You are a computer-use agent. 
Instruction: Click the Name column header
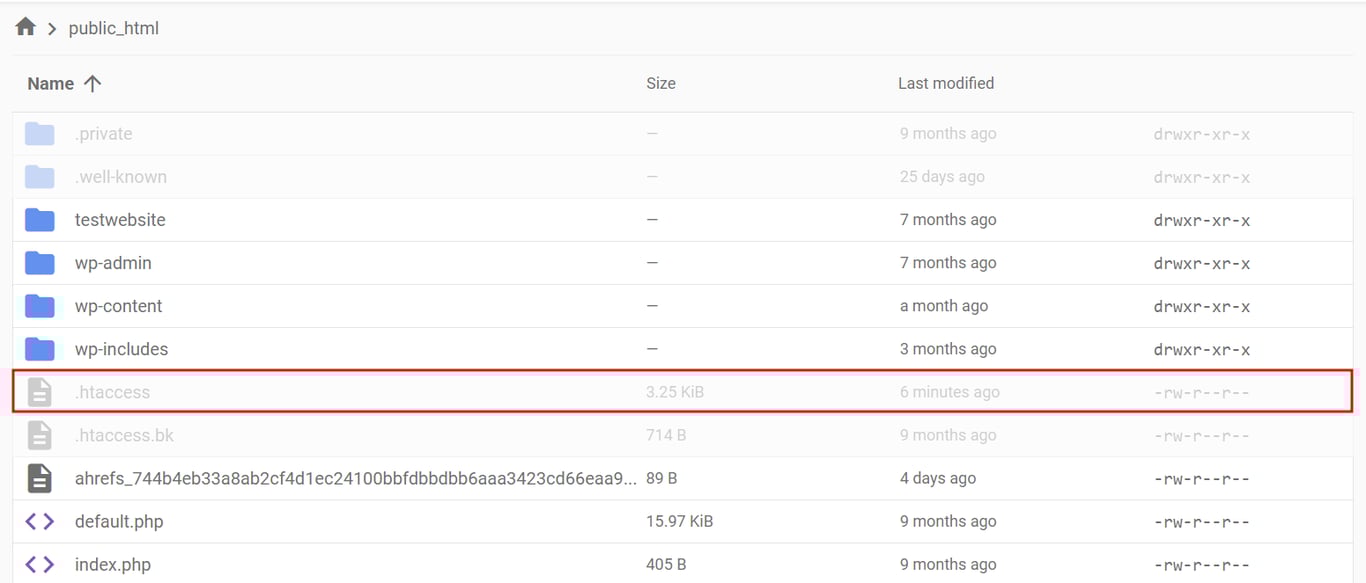50,83
